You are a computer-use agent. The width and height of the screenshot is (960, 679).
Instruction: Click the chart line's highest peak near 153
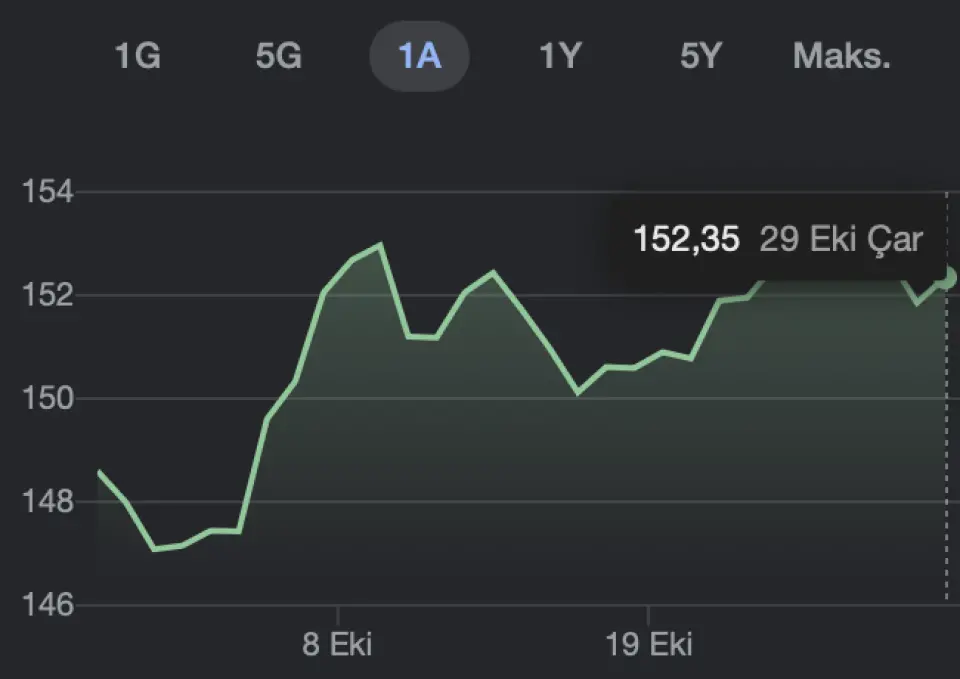pos(381,244)
